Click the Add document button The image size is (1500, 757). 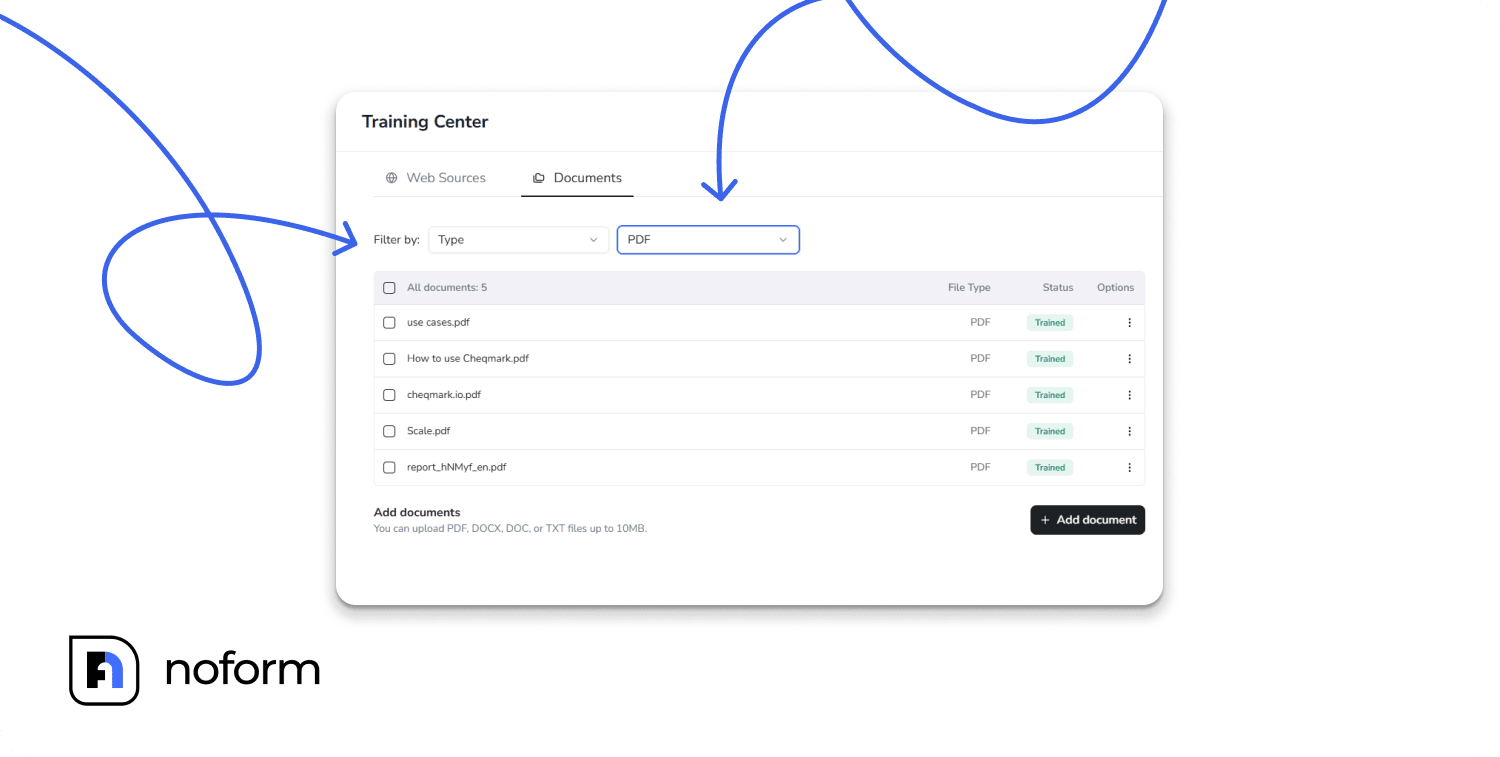click(1087, 519)
